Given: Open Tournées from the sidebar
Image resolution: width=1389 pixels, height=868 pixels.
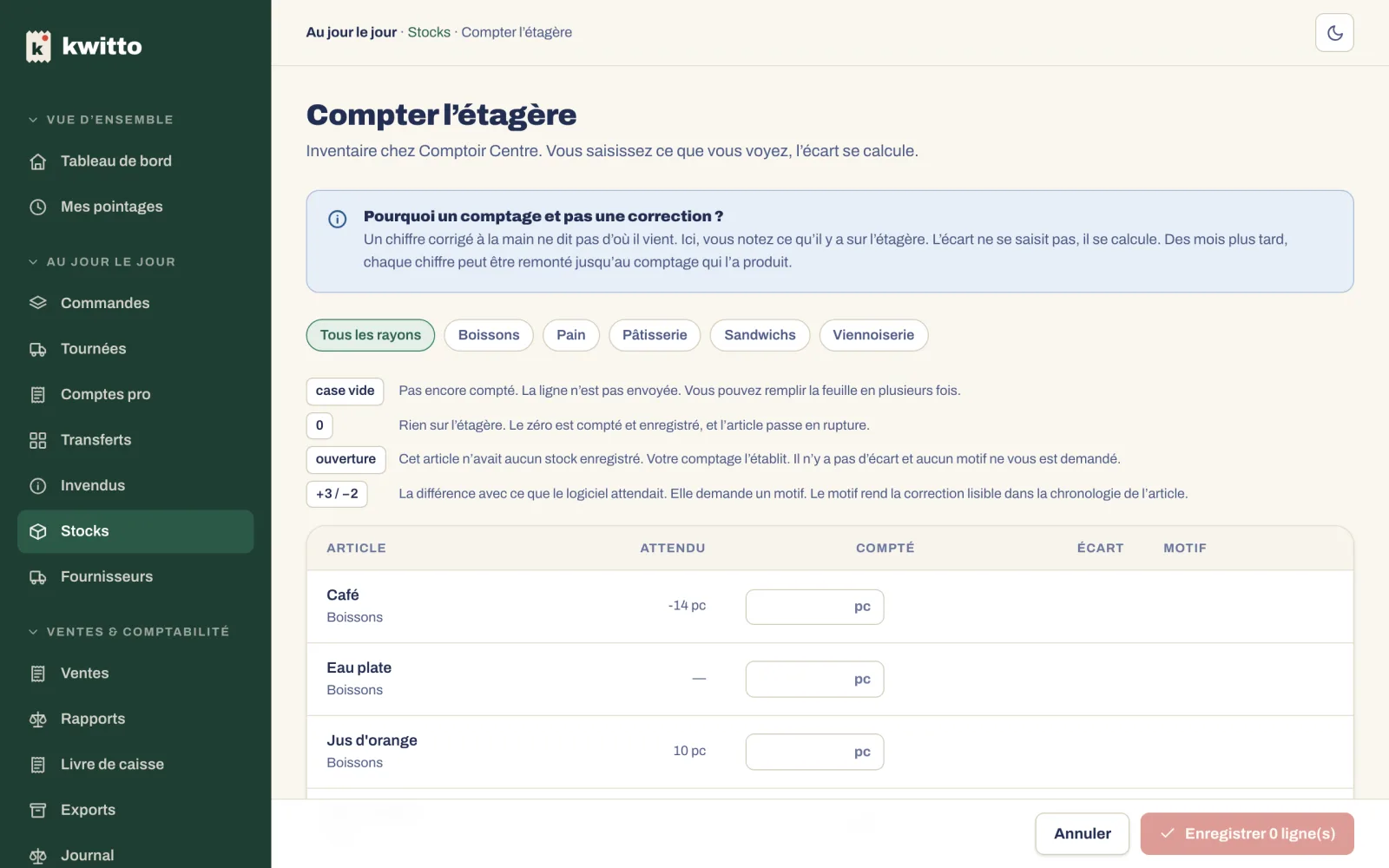Looking at the screenshot, I should [x=135, y=349].
